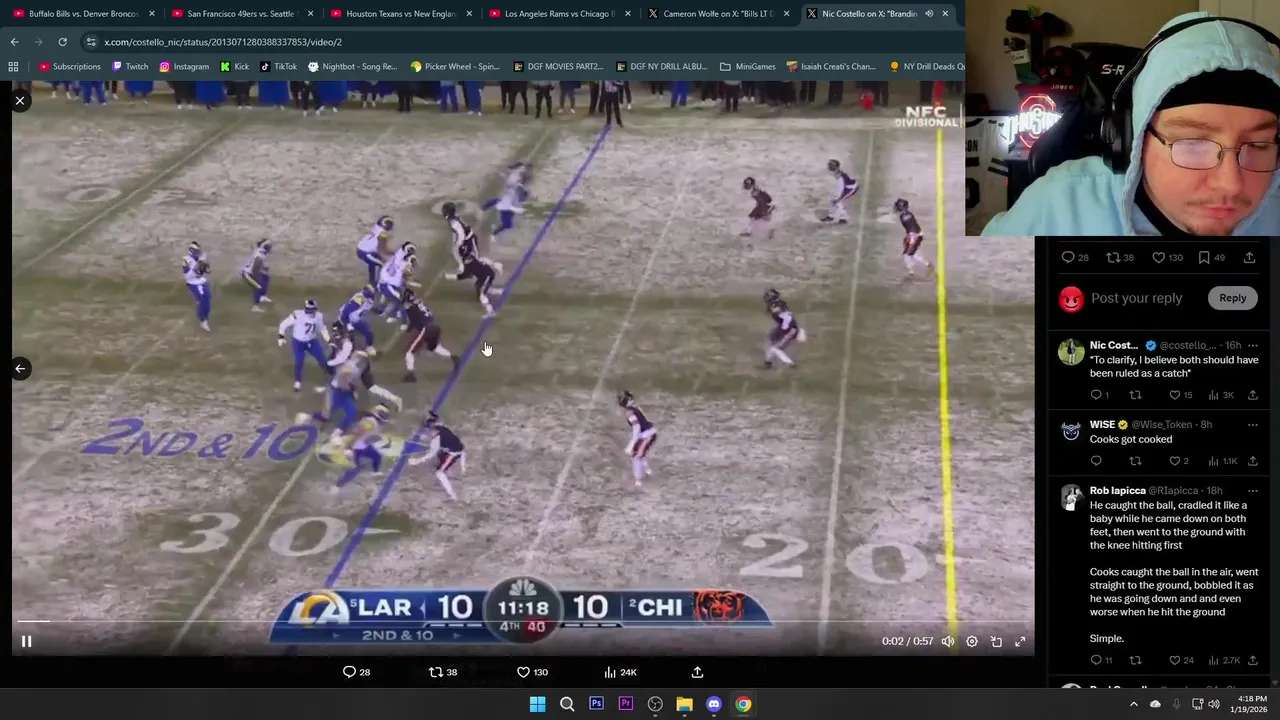Show hidden system tray icons
1280x720 pixels.
point(1133,704)
